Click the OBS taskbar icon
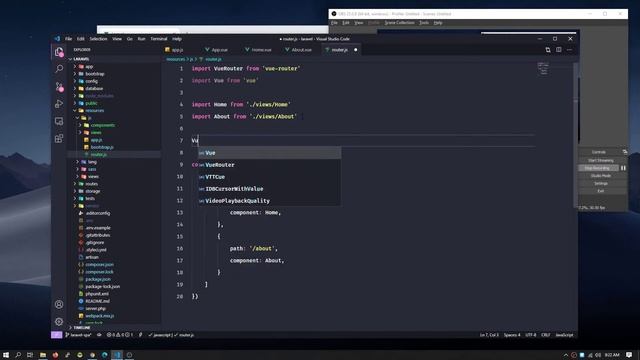The width and height of the screenshot is (640, 360). (x=129, y=355)
